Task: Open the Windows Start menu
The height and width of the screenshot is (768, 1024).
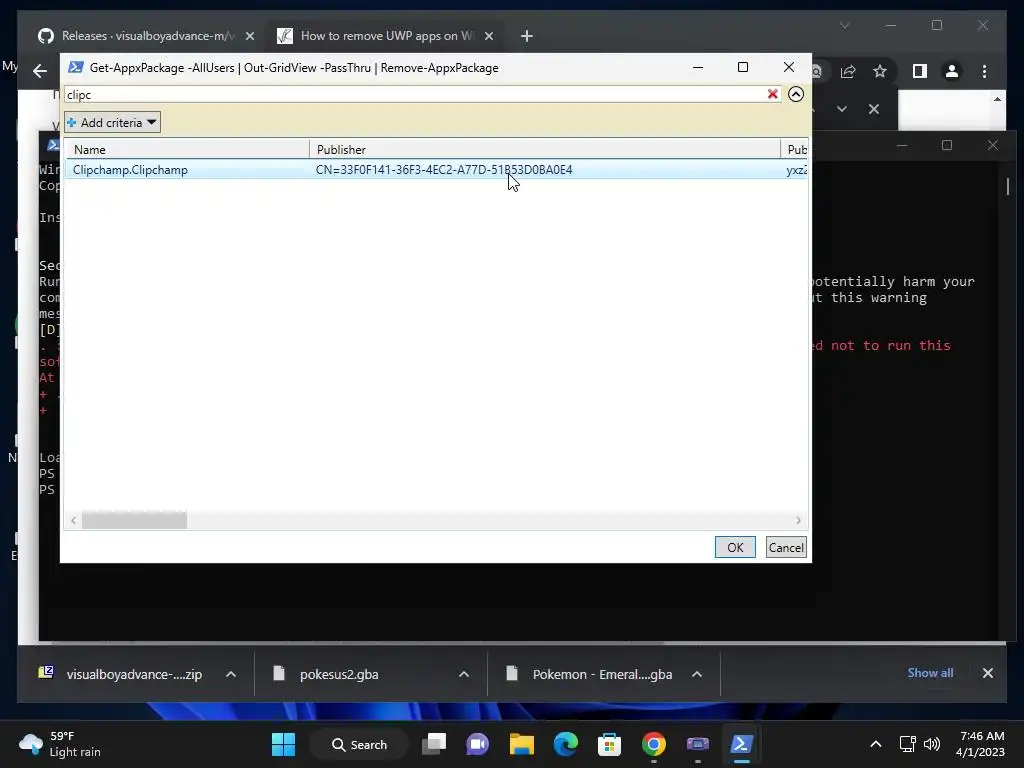Action: click(x=283, y=744)
